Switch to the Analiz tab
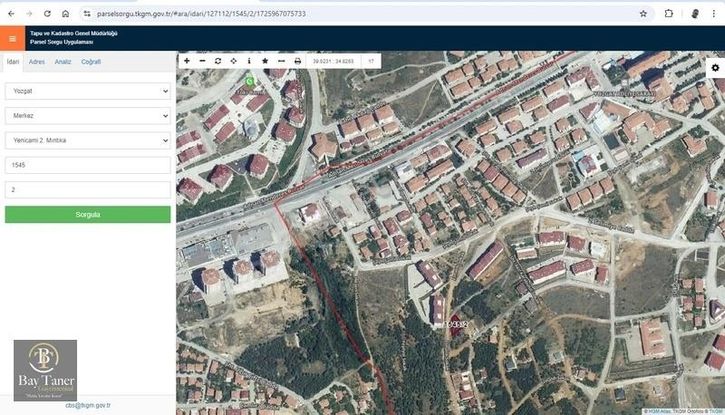 point(63,61)
